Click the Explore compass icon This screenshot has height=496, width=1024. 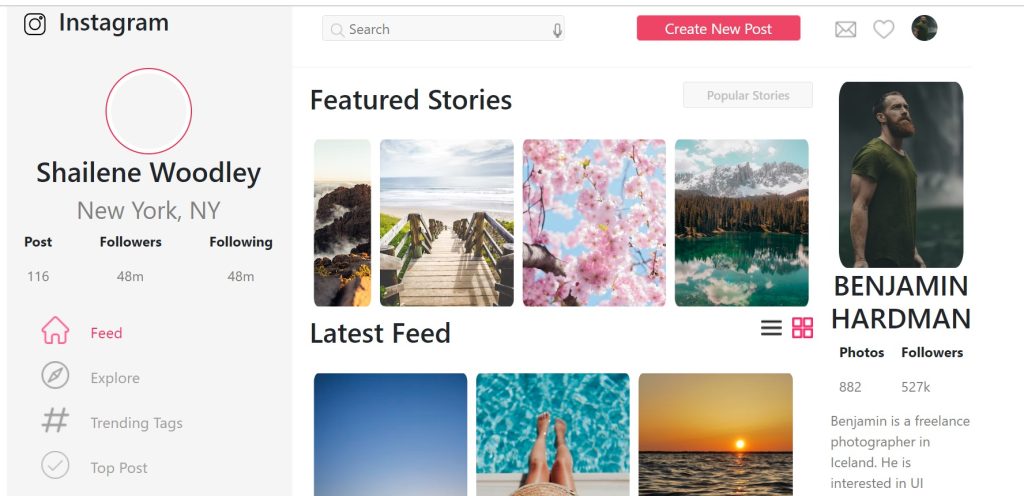[55, 377]
